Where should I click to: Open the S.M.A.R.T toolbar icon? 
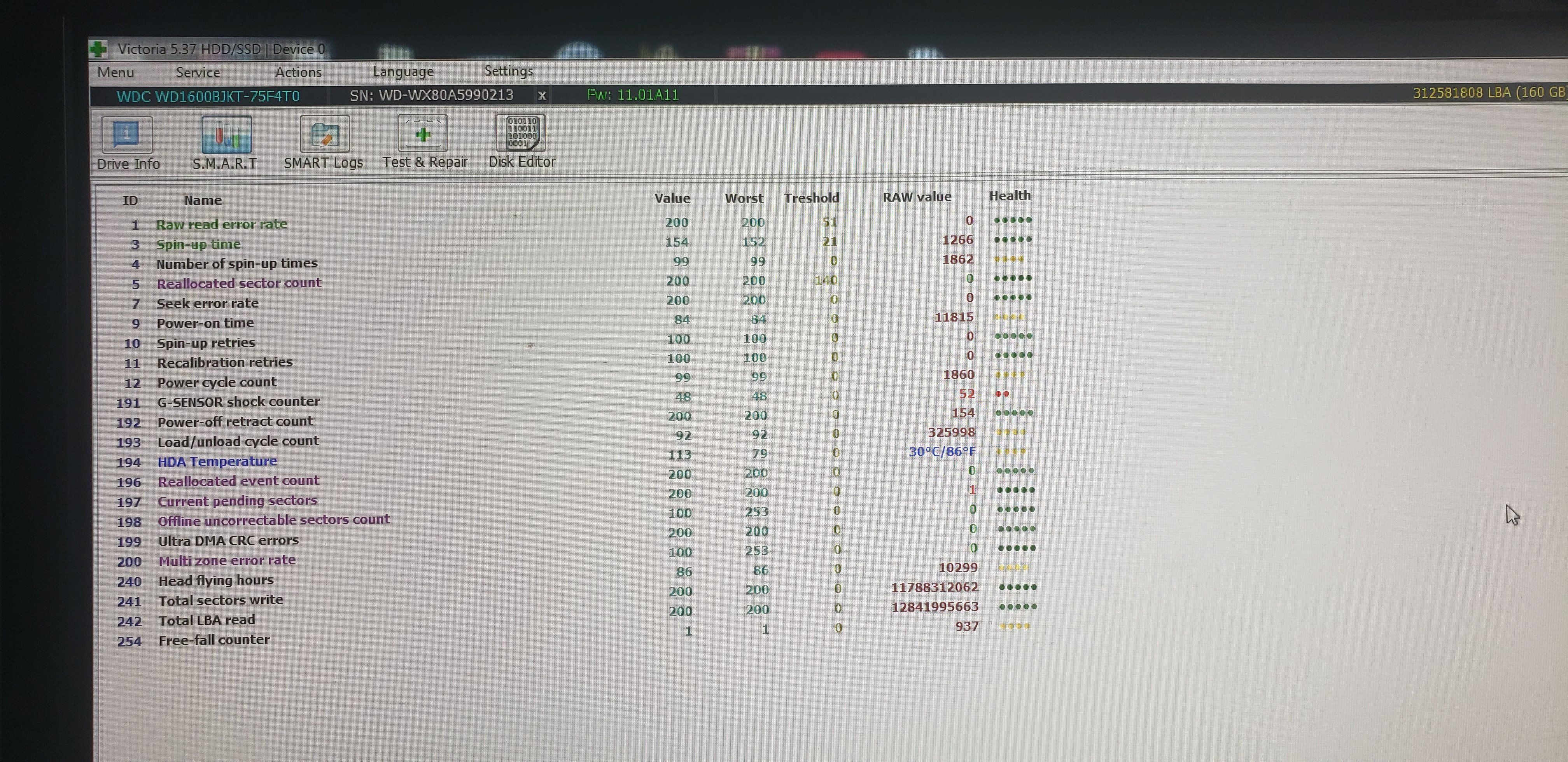(226, 135)
